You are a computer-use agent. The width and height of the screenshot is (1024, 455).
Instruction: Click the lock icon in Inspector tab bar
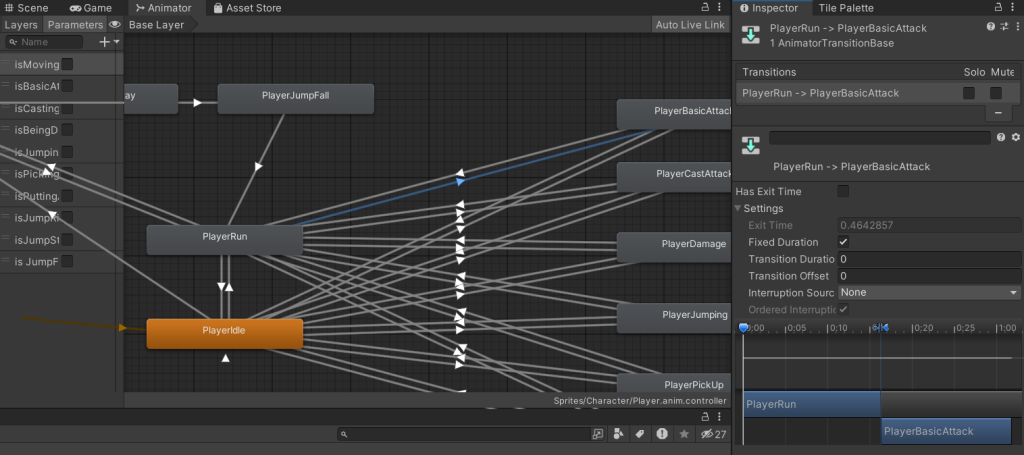[x=1000, y=8]
